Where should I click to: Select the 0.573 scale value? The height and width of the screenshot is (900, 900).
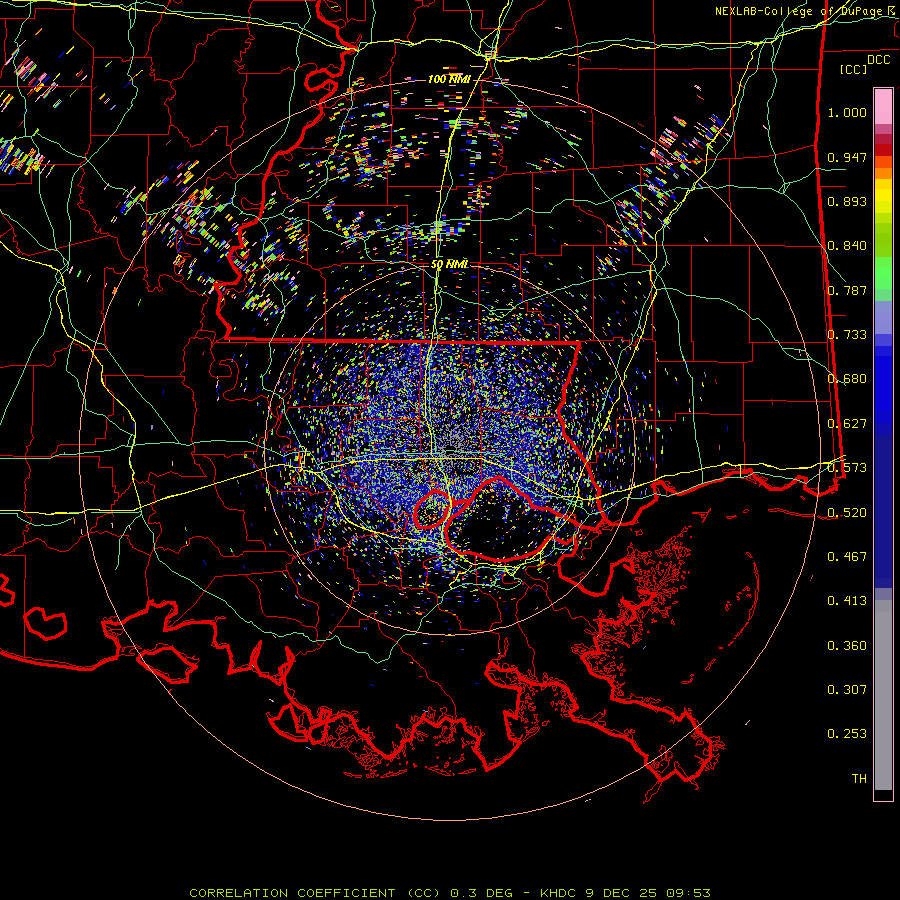pos(847,468)
